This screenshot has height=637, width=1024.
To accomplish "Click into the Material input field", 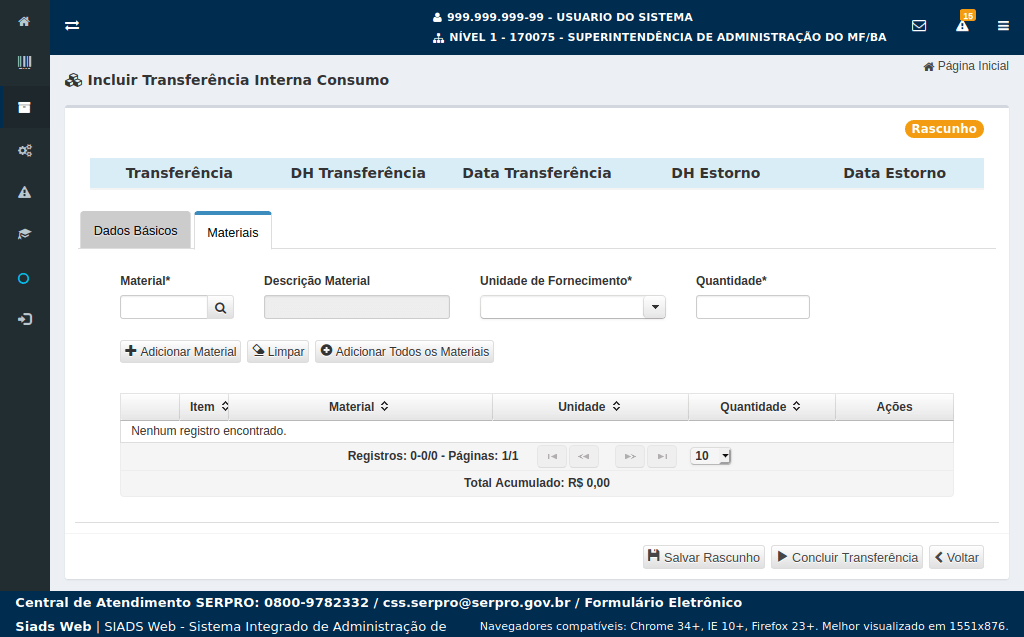I will click(164, 307).
